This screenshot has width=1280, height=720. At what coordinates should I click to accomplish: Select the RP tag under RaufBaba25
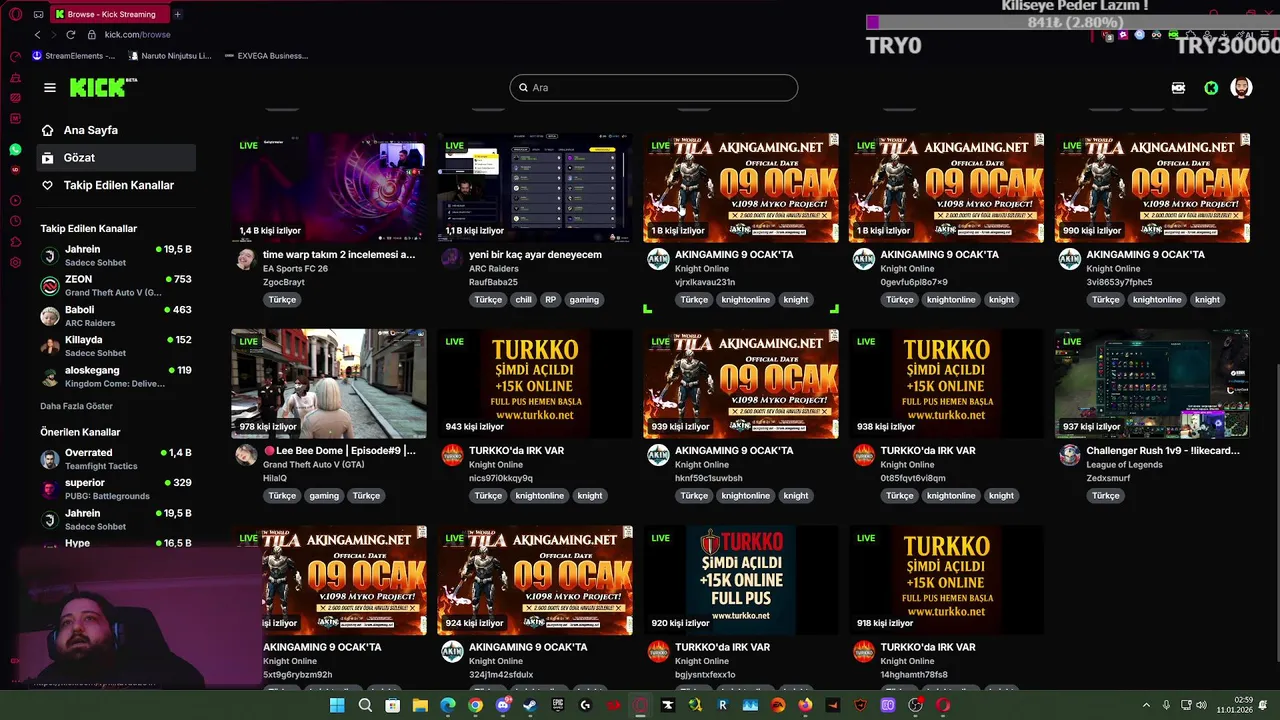click(x=551, y=300)
